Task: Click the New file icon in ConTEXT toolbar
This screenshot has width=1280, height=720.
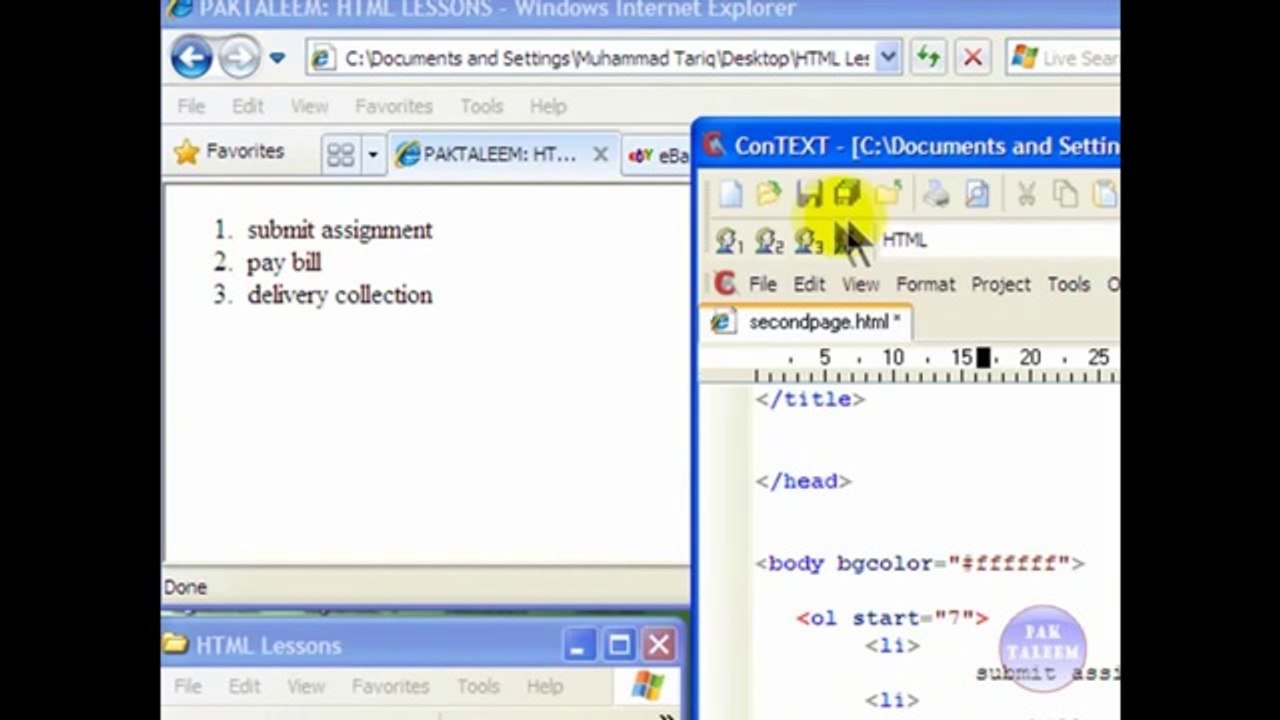Action: tap(730, 194)
